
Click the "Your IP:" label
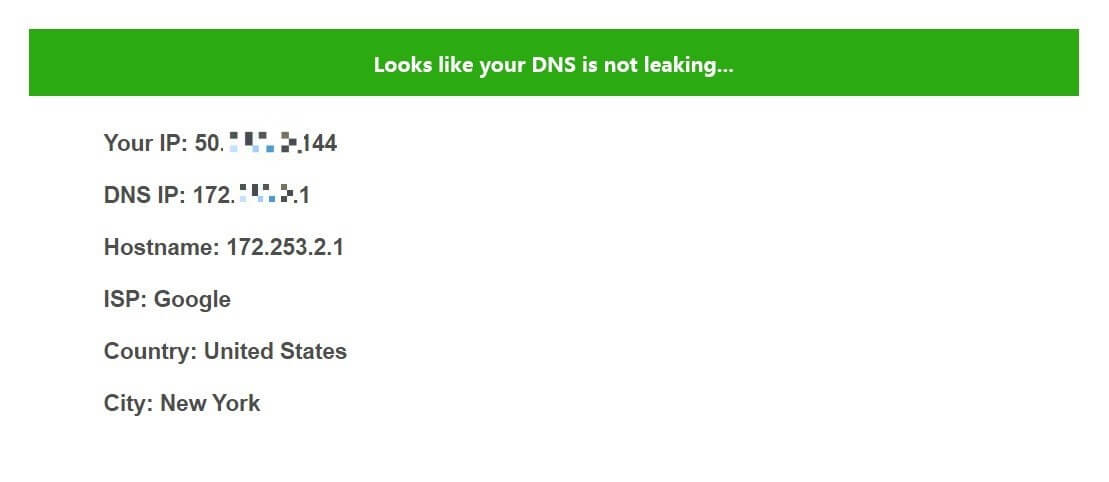click(145, 143)
